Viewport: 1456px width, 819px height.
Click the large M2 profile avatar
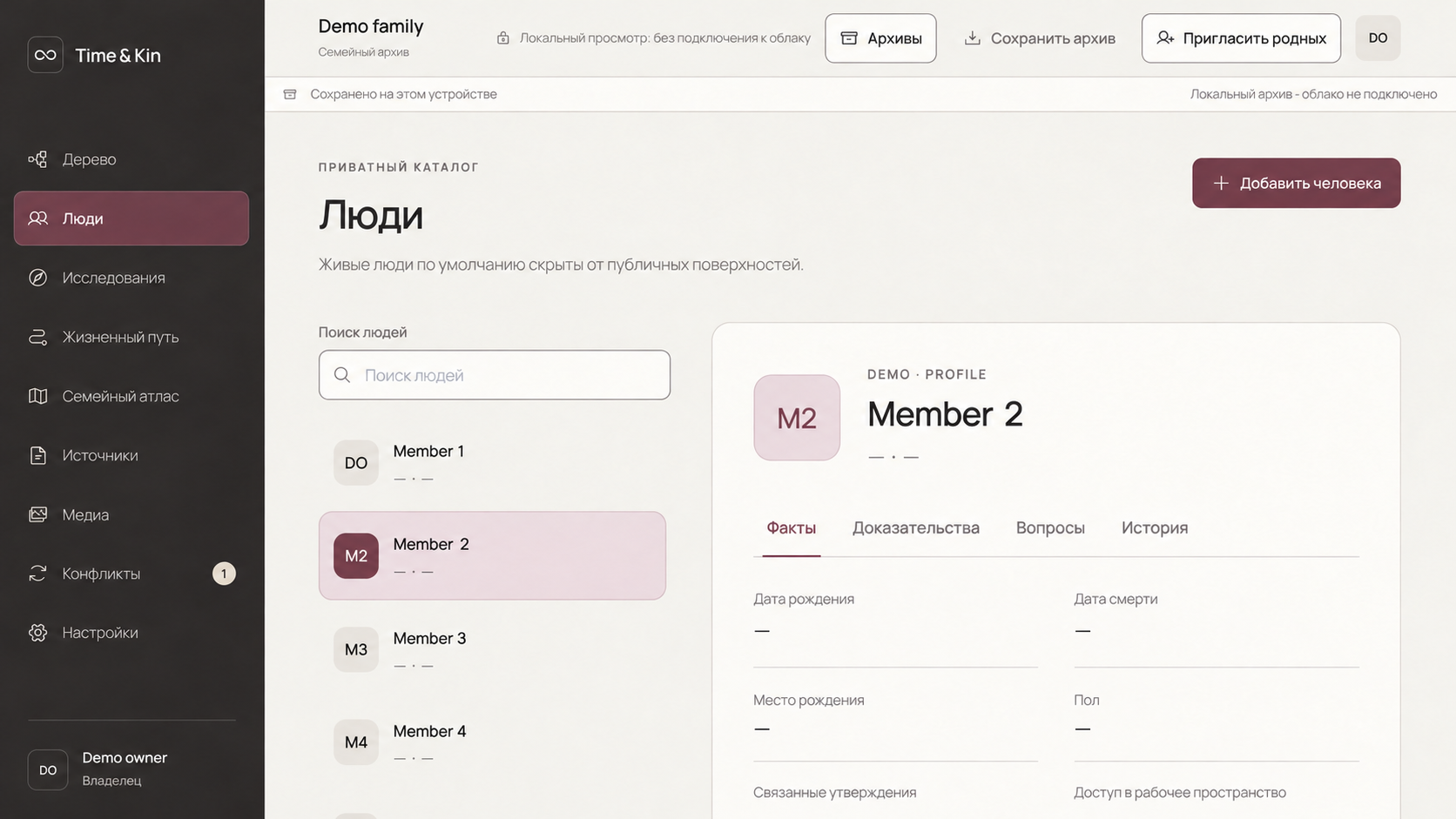pyautogui.click(x=797, y=418)
